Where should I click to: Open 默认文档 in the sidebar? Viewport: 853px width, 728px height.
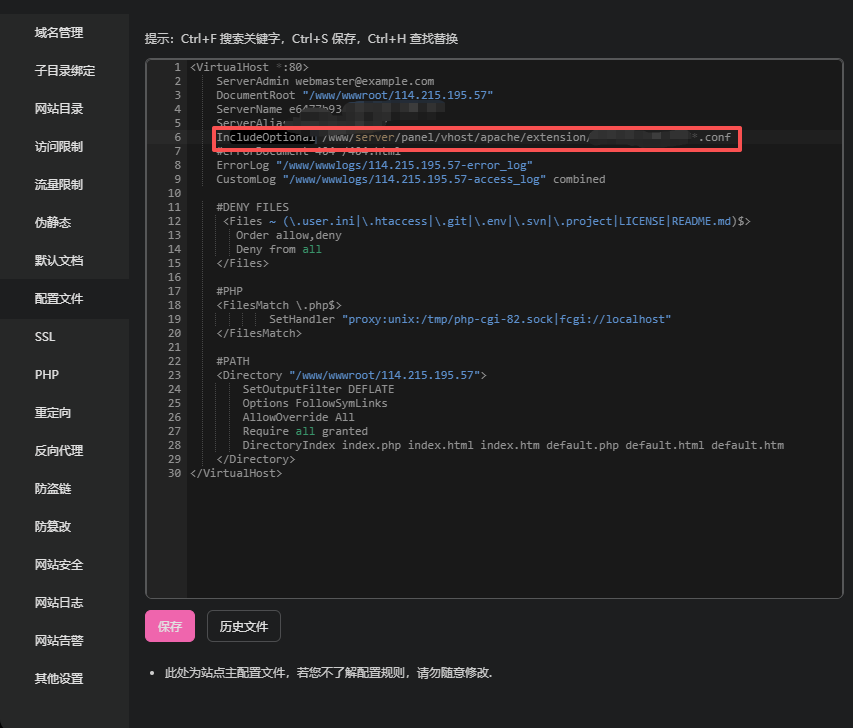click(x=59, y=261)
